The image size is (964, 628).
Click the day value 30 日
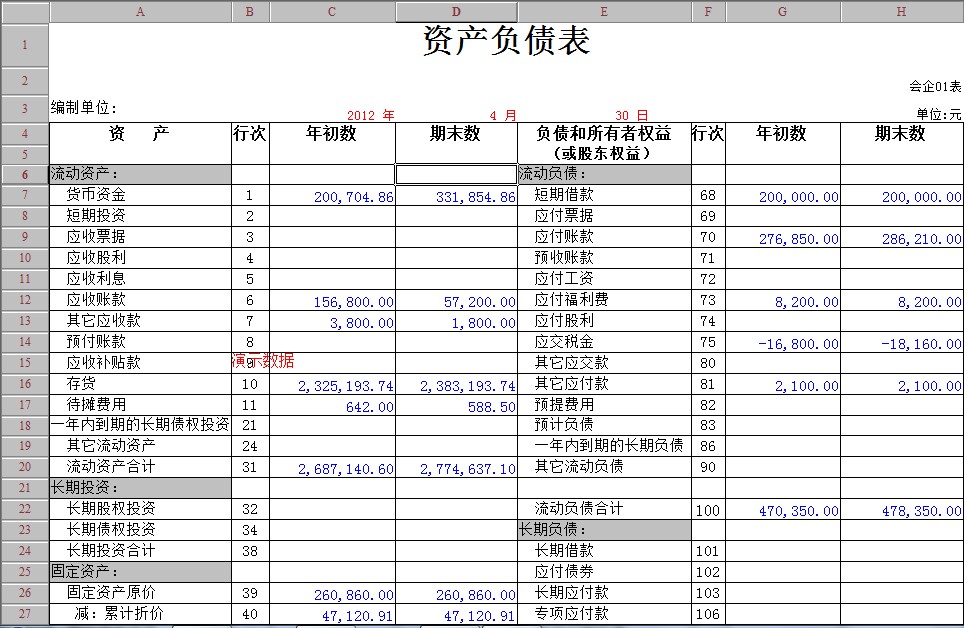click(x=631, y=115)
